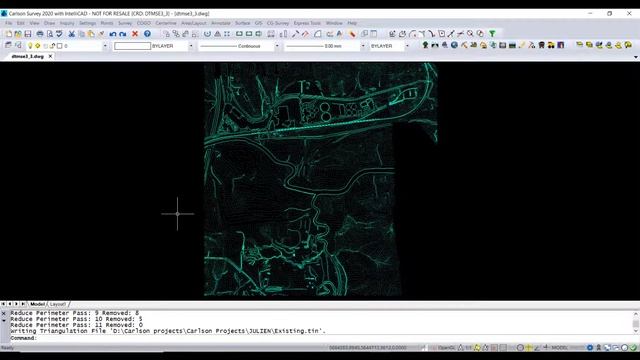Toggle the yellow crosshair snap icon
This screenshot has width=640, height=360.
[x=529, y=348]
